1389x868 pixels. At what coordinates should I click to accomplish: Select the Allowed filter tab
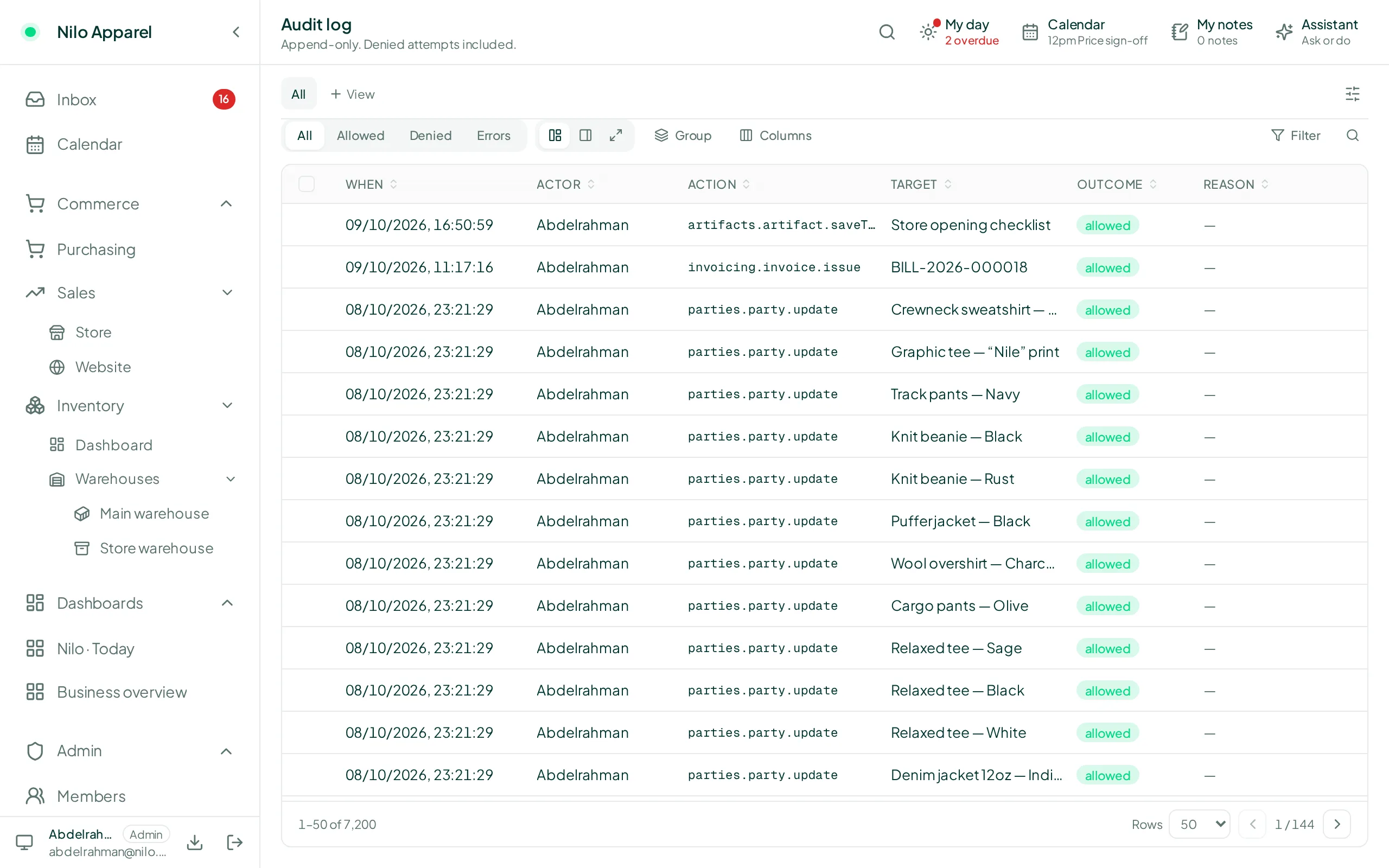click(360, 136)
